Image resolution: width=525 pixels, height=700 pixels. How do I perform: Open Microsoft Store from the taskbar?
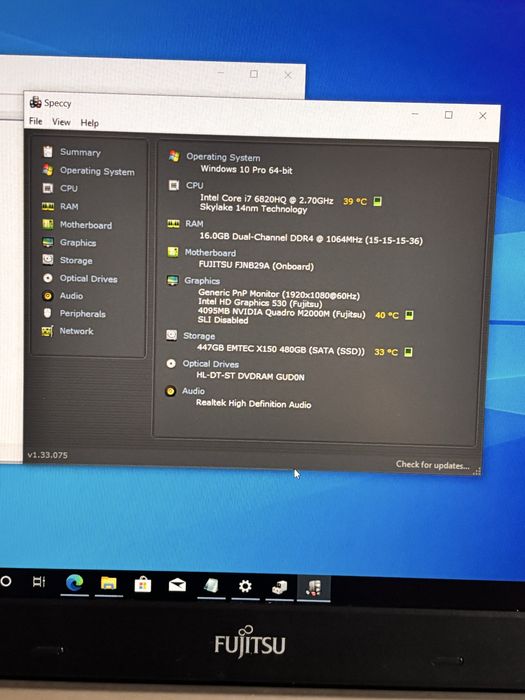click(x=143, y=584)
